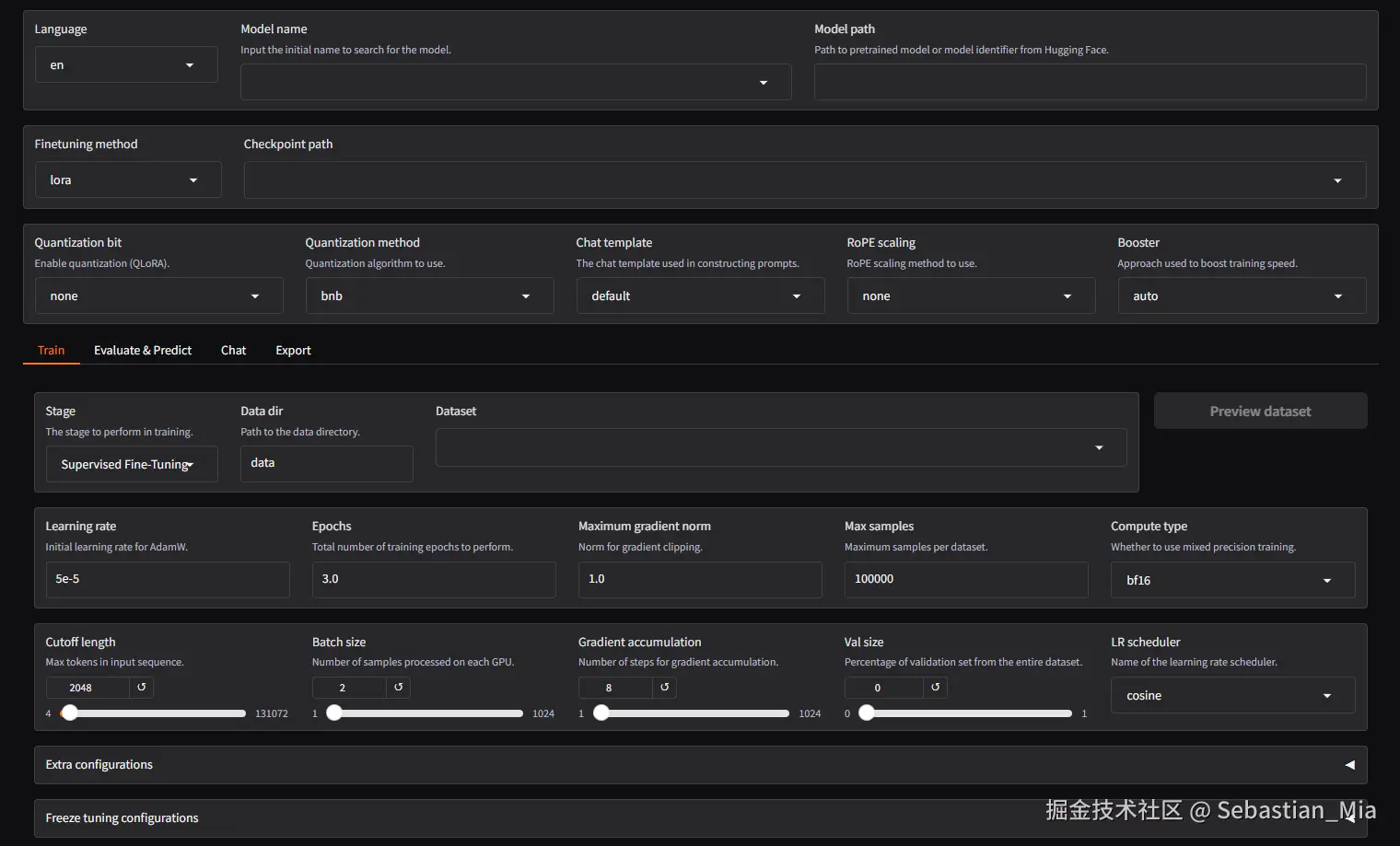1400x846 pixels.
Task: Open the Model name dropdown
Action: pyautogui.click(x=516, y=83)
